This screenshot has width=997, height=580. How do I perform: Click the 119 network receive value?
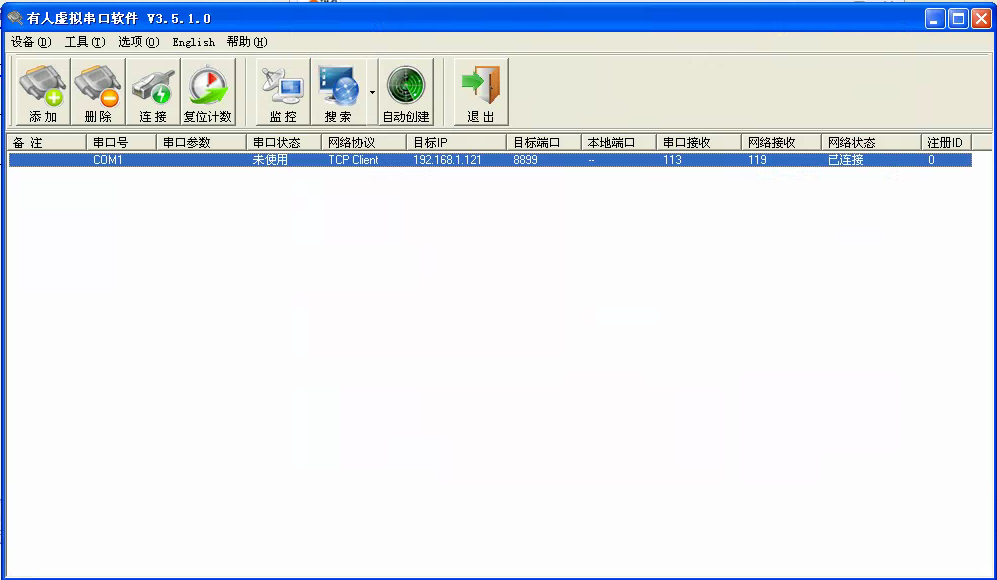[757, 160]
